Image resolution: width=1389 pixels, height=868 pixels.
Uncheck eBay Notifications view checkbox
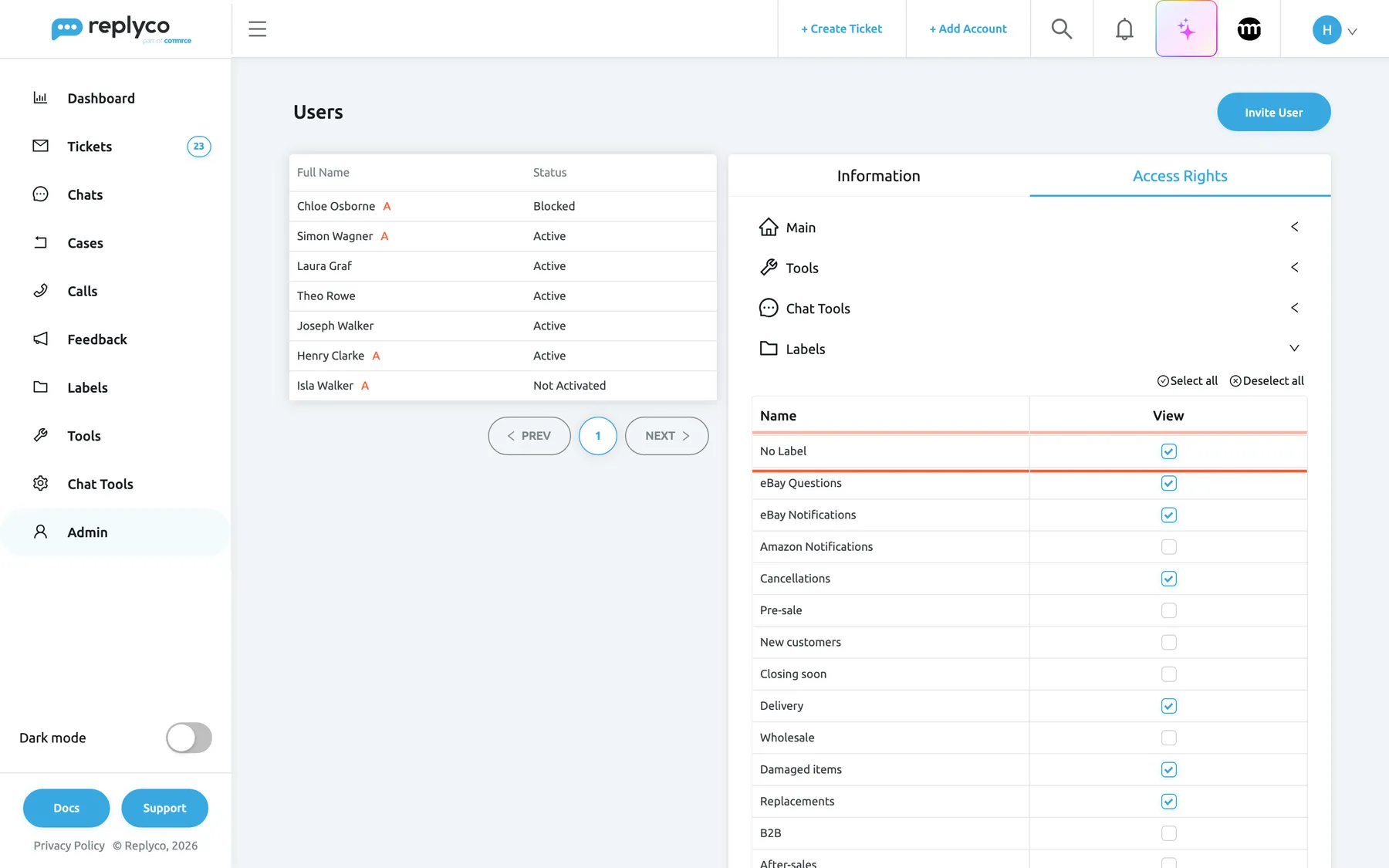tap(1168, 515)
